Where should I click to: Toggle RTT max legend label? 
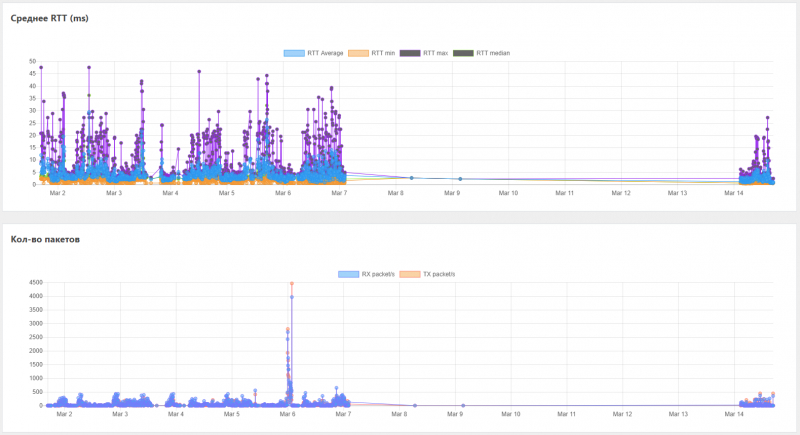[x=435, y=53]
